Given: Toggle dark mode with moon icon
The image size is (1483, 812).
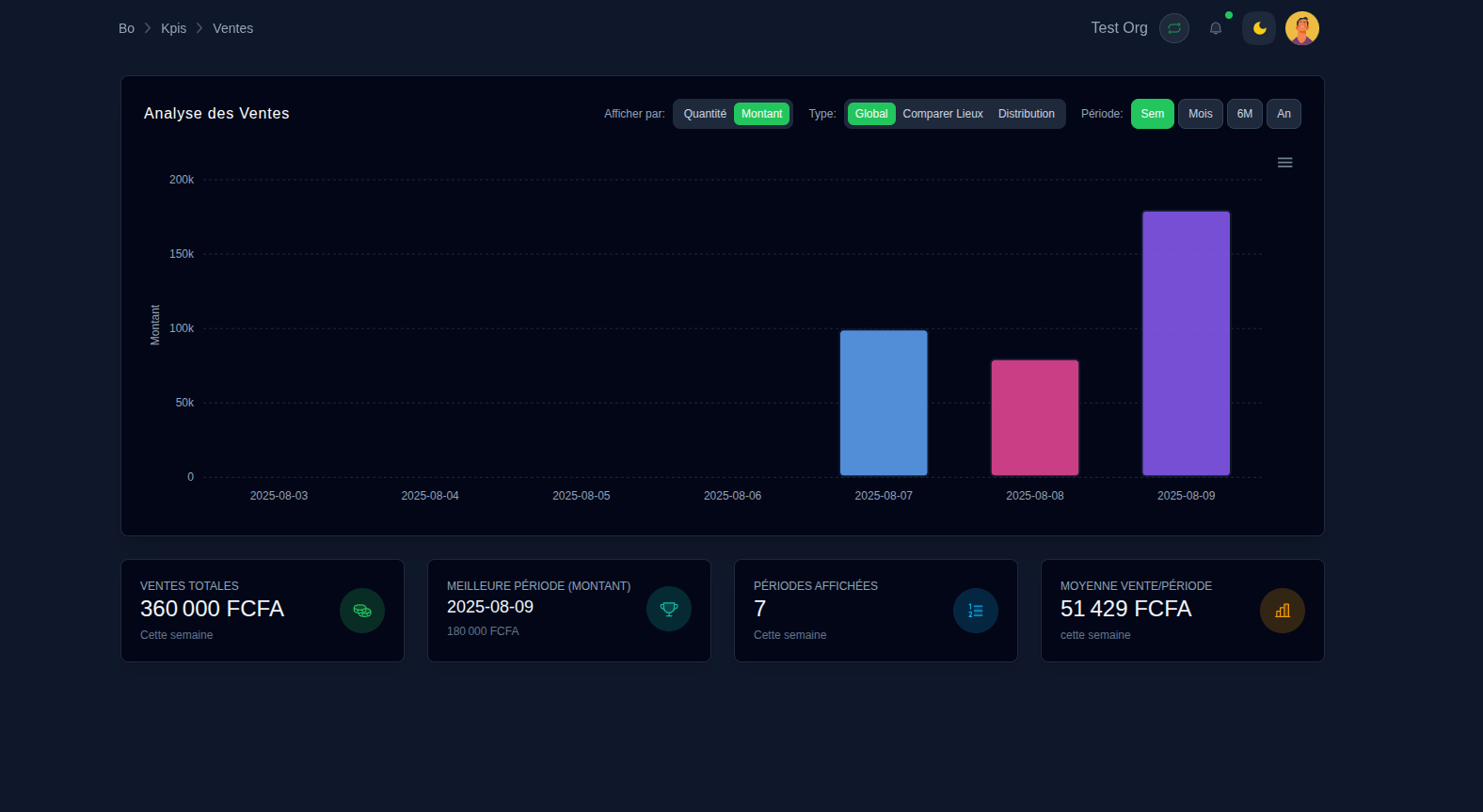Looking at the screenshot, I should coord(1259,28).
